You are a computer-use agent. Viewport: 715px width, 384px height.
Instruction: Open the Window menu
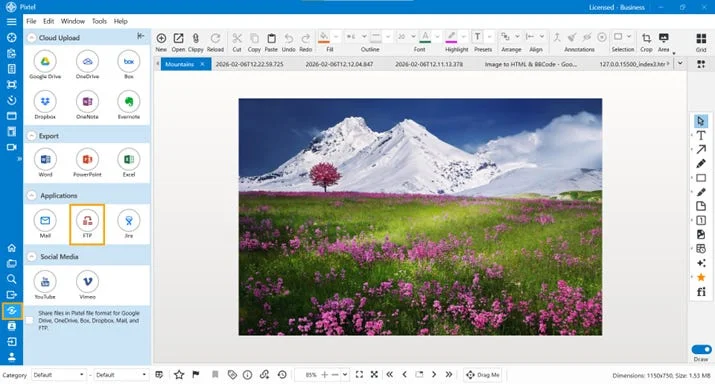73,21
